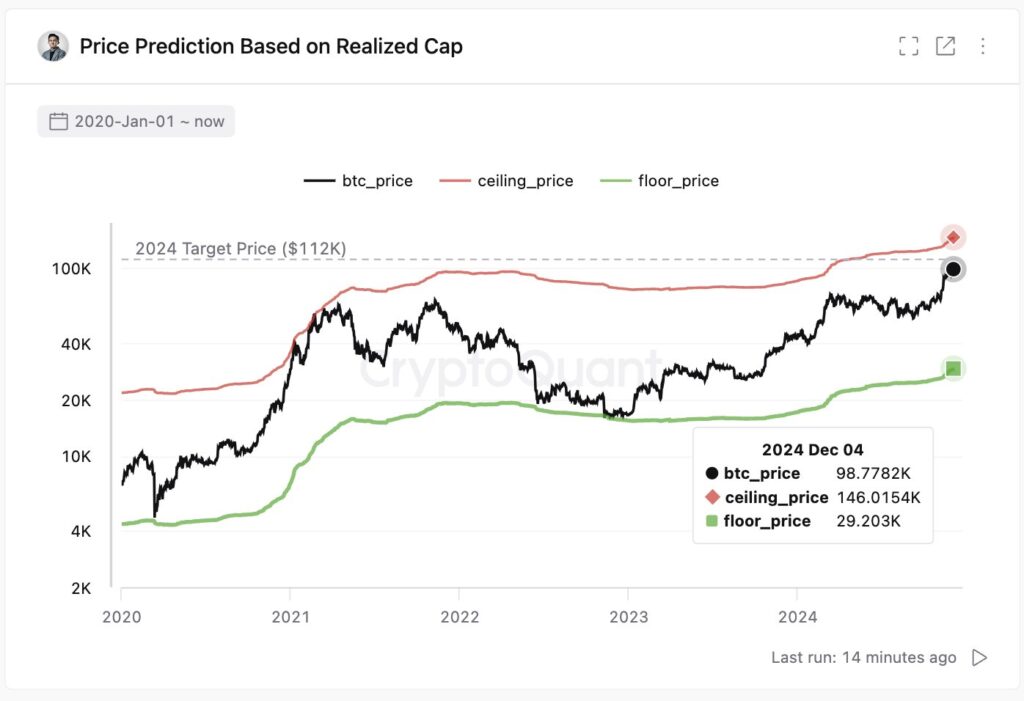The image size is (1024, 701).
Task: Click the green square floor_price endpoint marker
Action: 952,368
